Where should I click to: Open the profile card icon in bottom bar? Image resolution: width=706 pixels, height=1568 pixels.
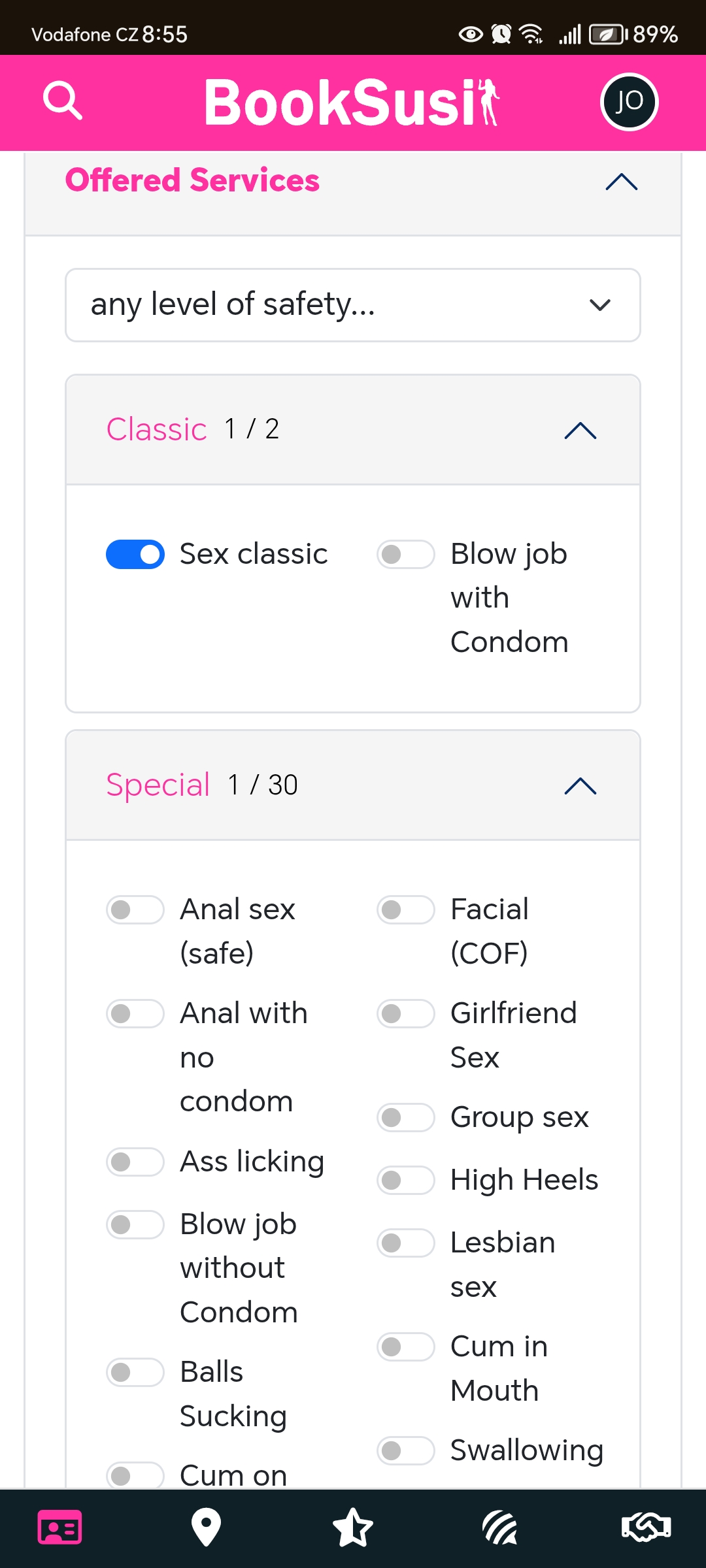(x=59, y=1527)
